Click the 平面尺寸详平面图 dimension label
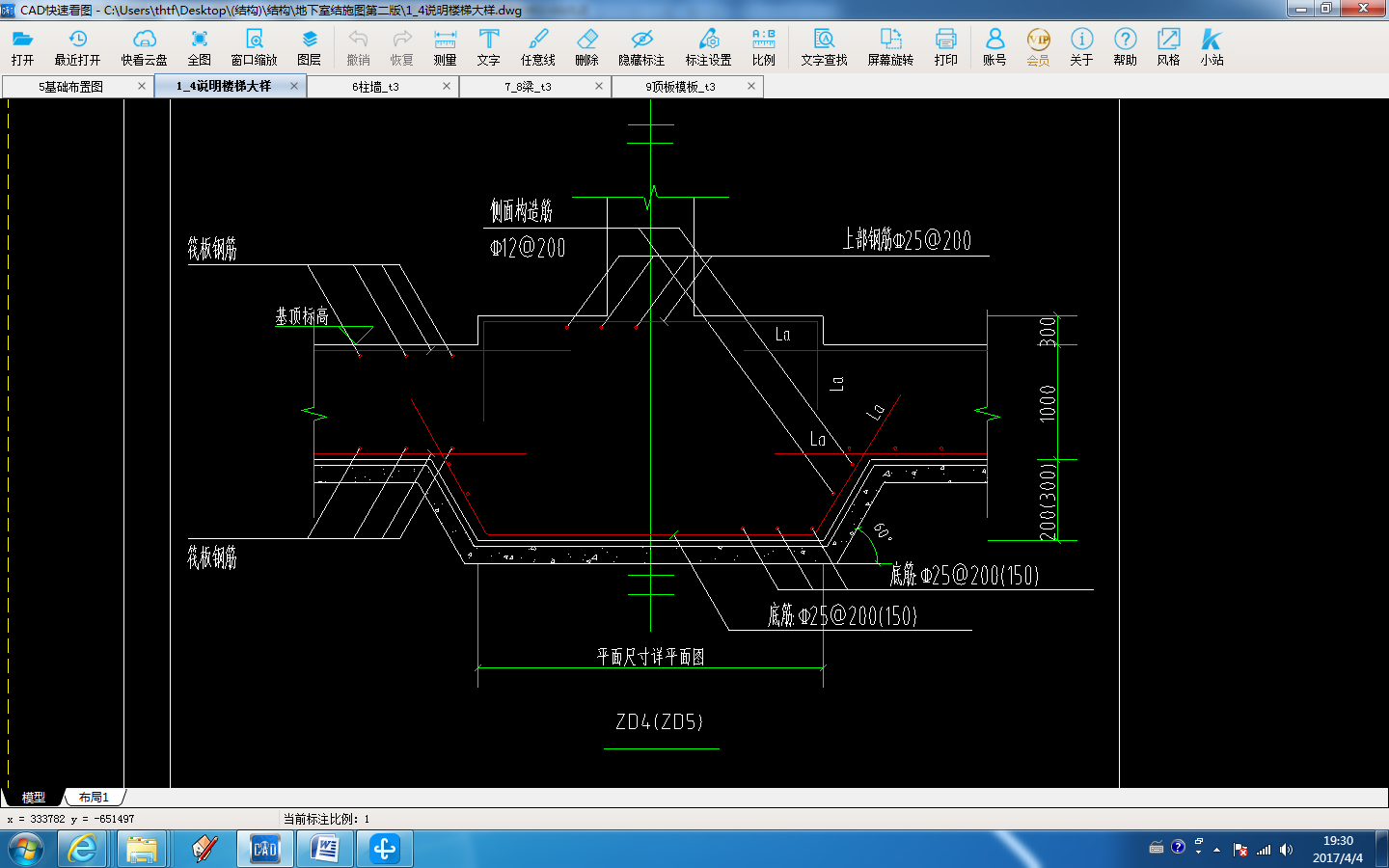This screenshot has width=1389, height=868. coord(651,657)
